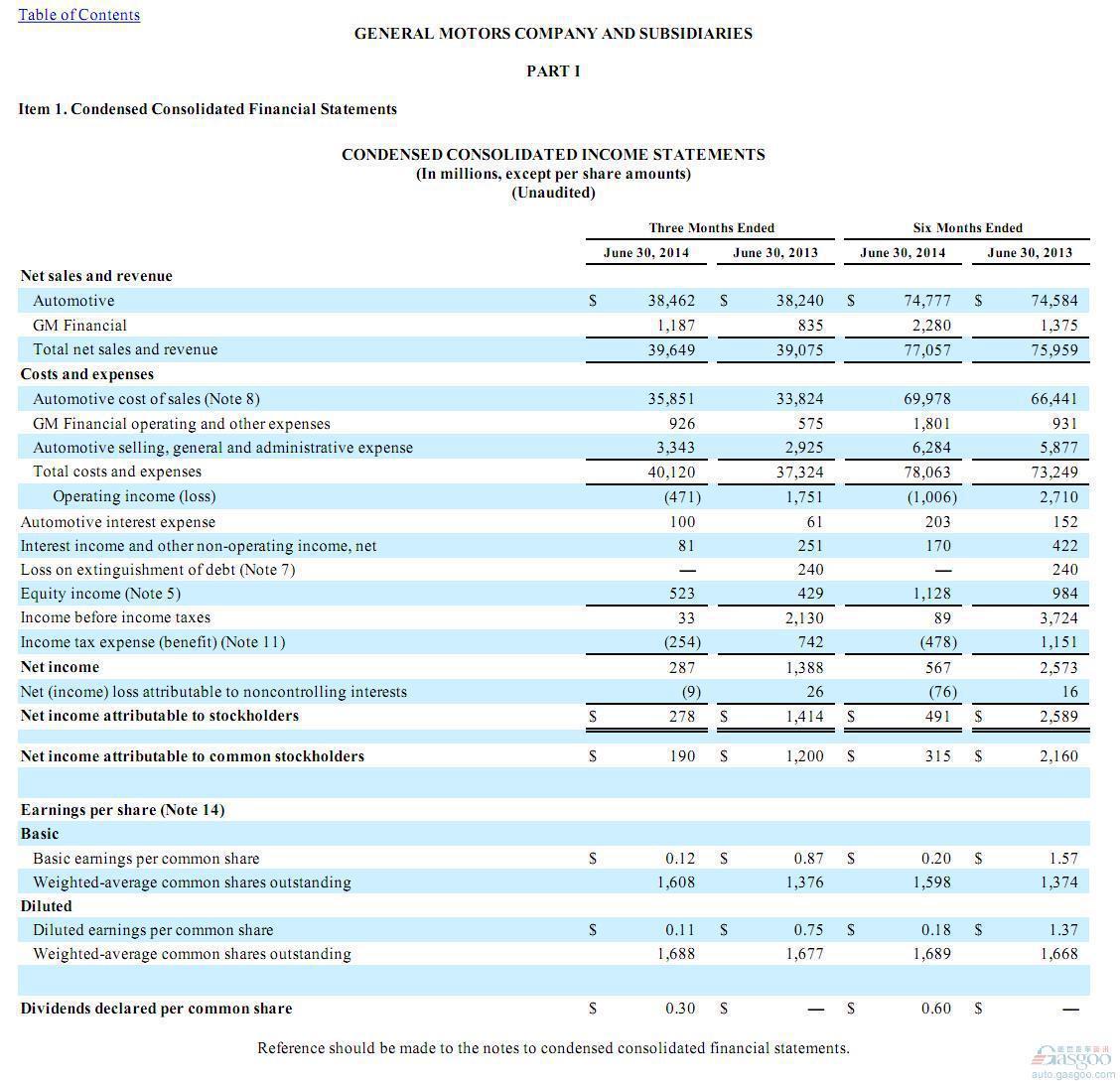Click diluted EPS value 0.11

pos(680,930)
